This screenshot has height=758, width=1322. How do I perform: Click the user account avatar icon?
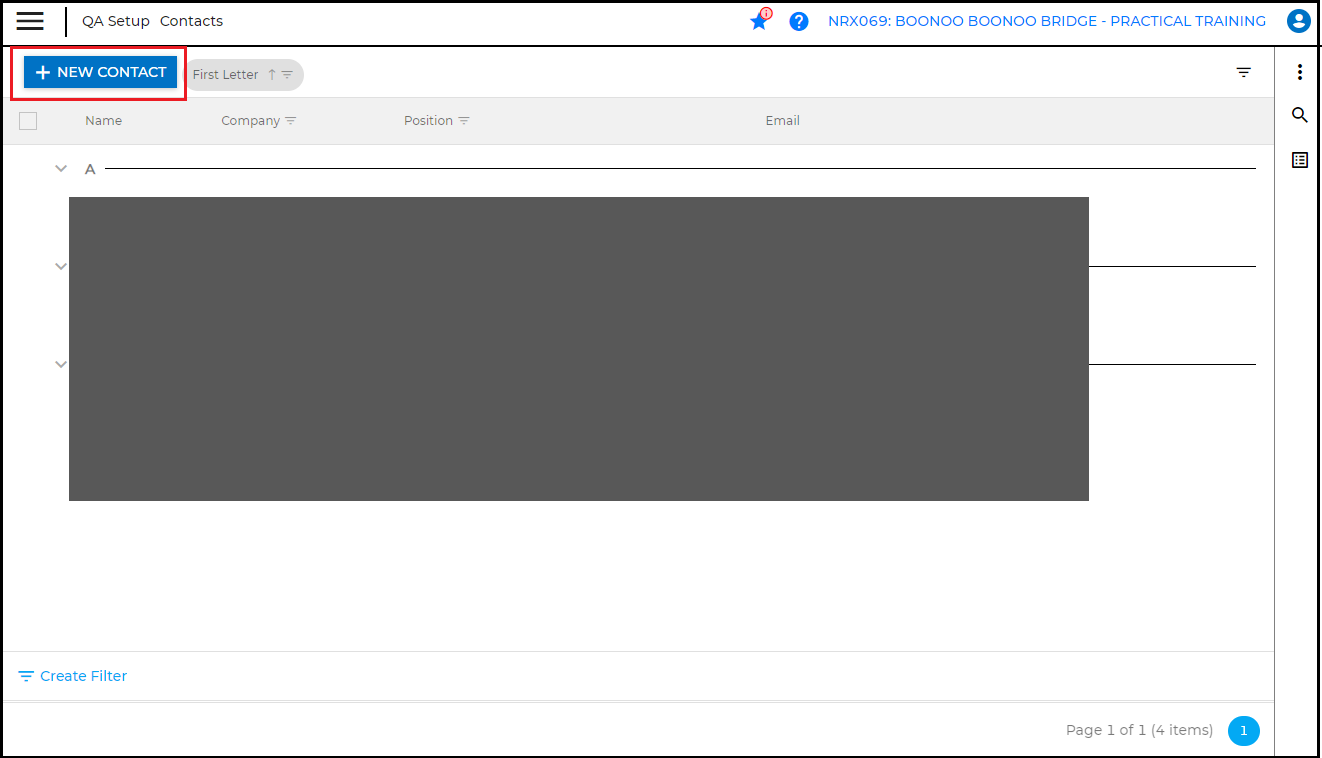[1298, 20]
